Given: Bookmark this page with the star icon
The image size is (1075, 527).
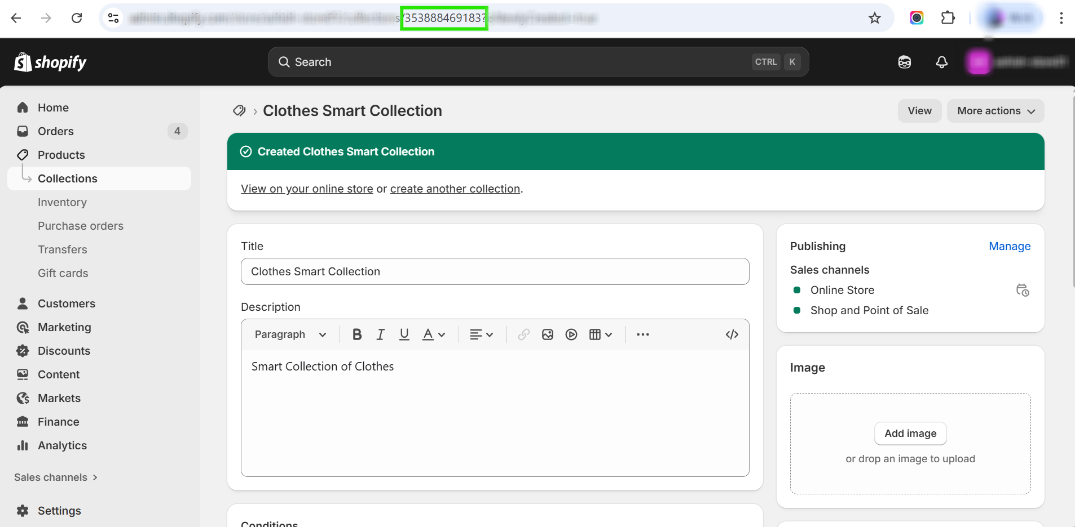Looking at the screenshot, I should coord(875,18).
